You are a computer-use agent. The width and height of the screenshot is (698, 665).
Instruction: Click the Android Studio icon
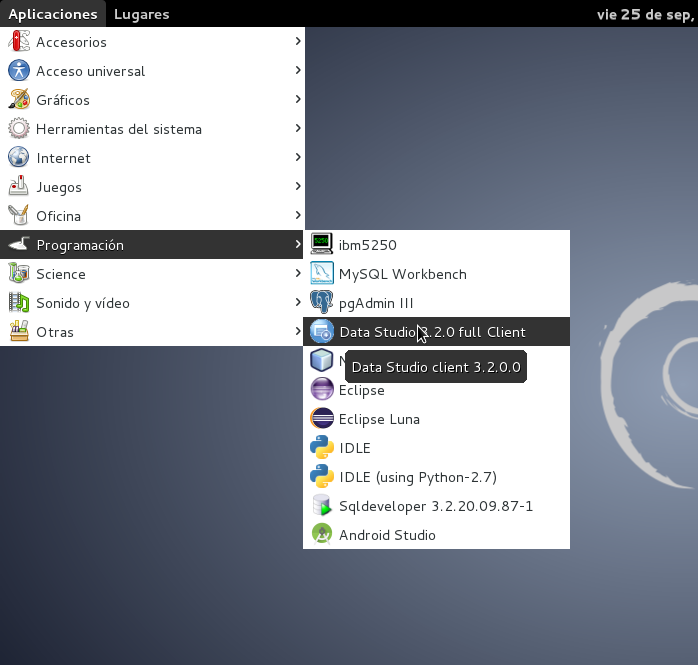tap(321, 535)
